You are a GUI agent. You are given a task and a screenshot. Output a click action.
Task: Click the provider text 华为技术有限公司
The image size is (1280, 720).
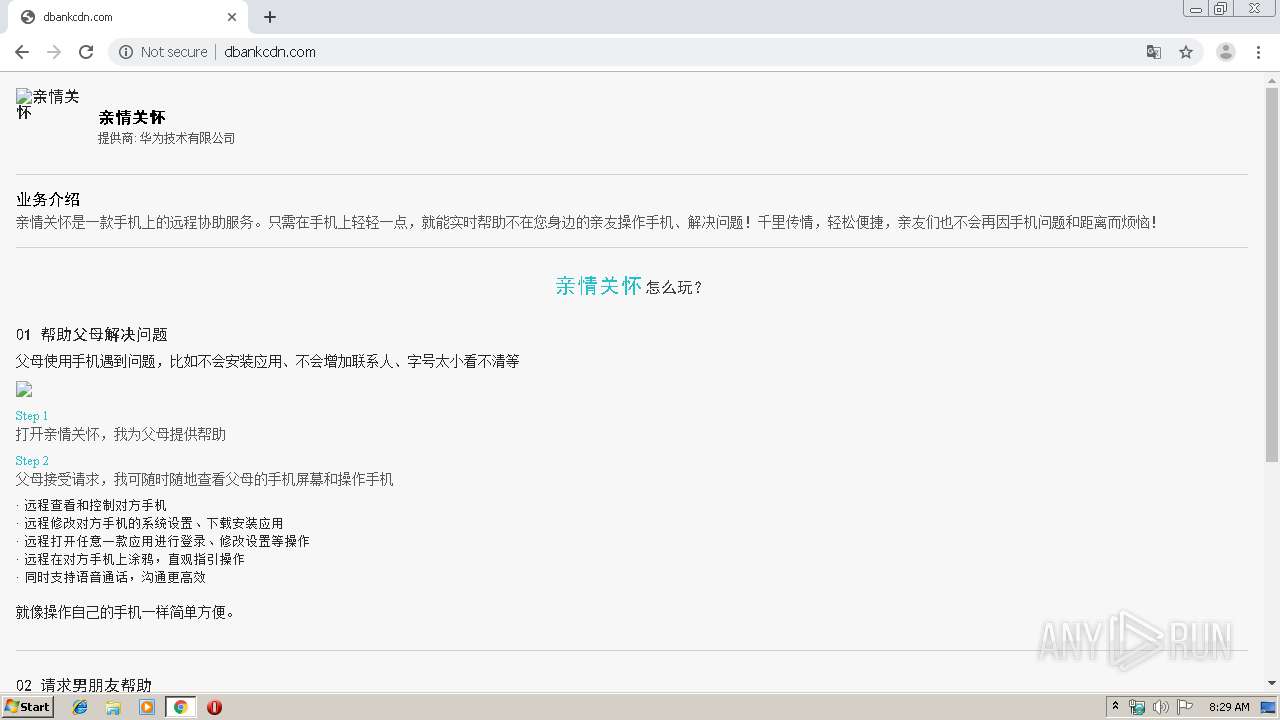tap(187, 138)
